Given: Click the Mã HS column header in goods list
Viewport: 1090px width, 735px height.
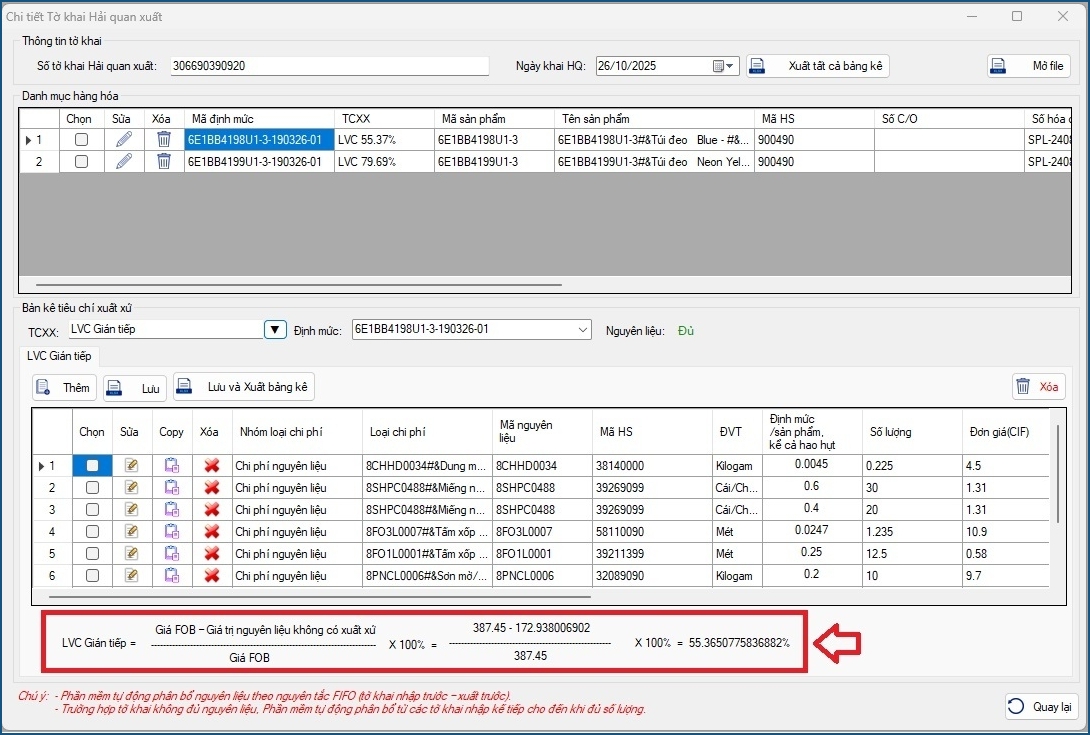Looking at the screenshot, I should coord(812,119).
